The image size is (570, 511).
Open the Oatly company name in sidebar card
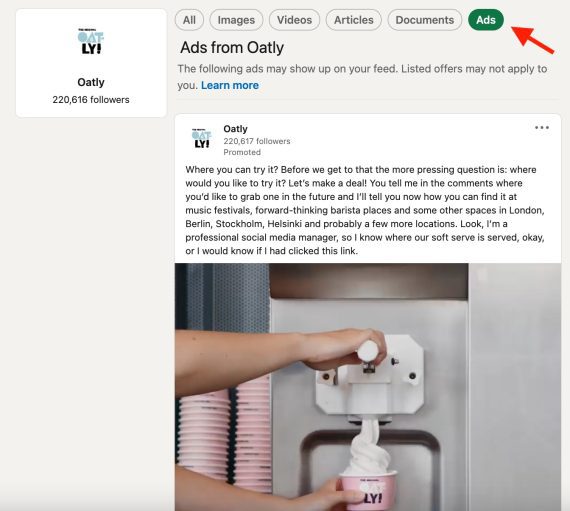[x=91, y=83]
